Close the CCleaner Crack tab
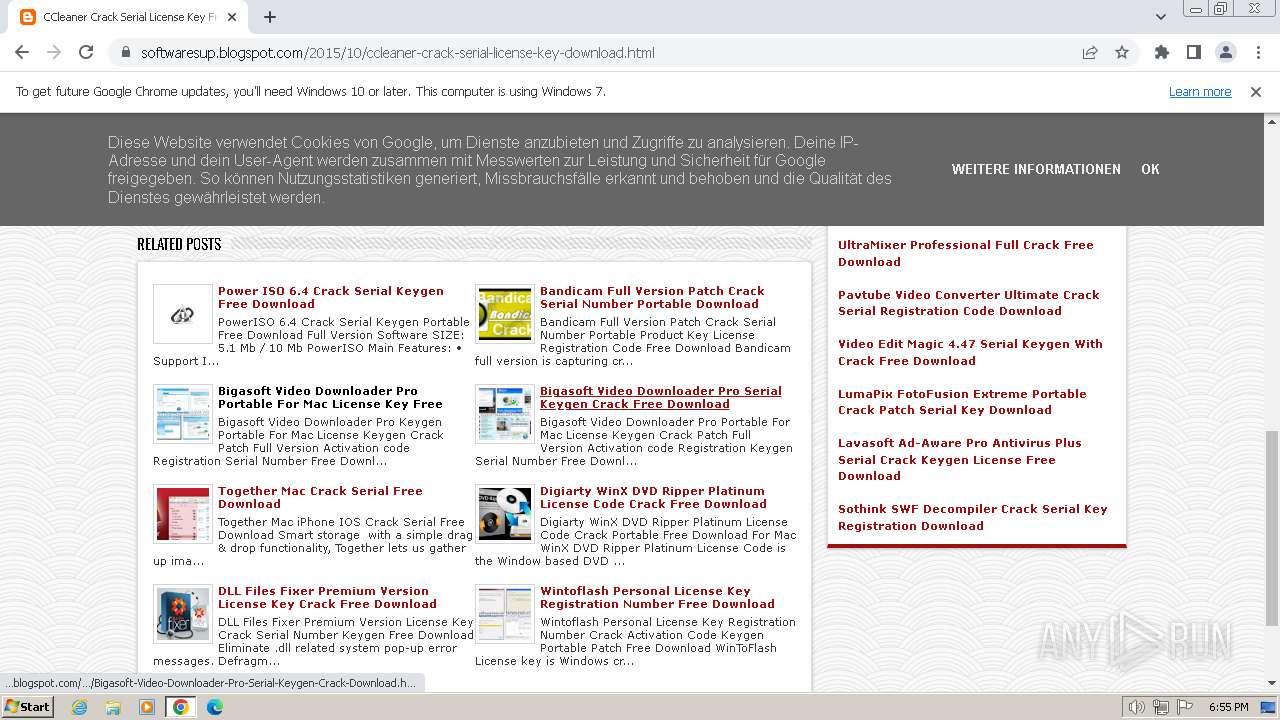 coord(233,17)
